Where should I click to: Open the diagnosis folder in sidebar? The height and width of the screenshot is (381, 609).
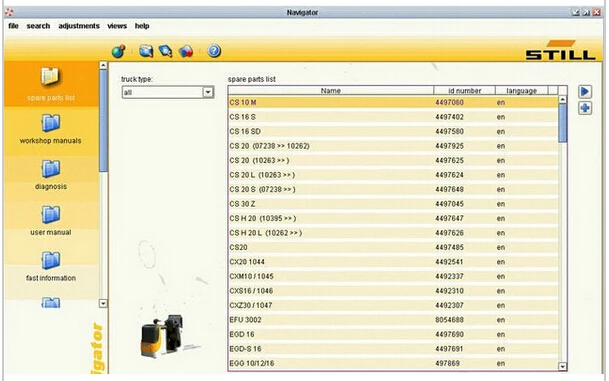[50, 175]
